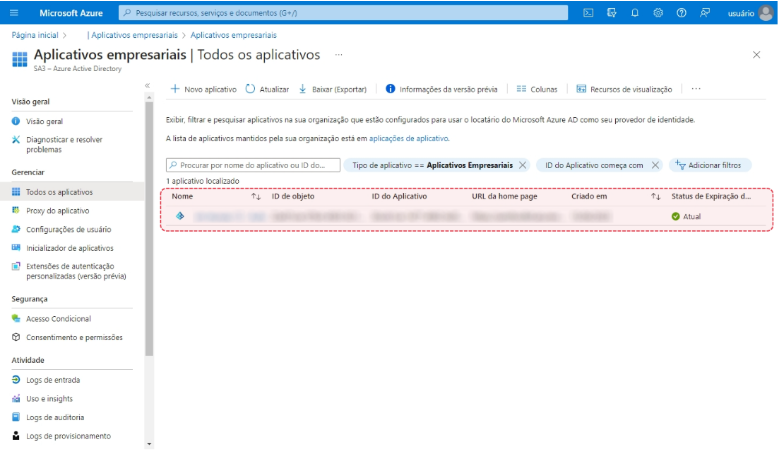Open portal settings gear icon

[x=658, y=13]
